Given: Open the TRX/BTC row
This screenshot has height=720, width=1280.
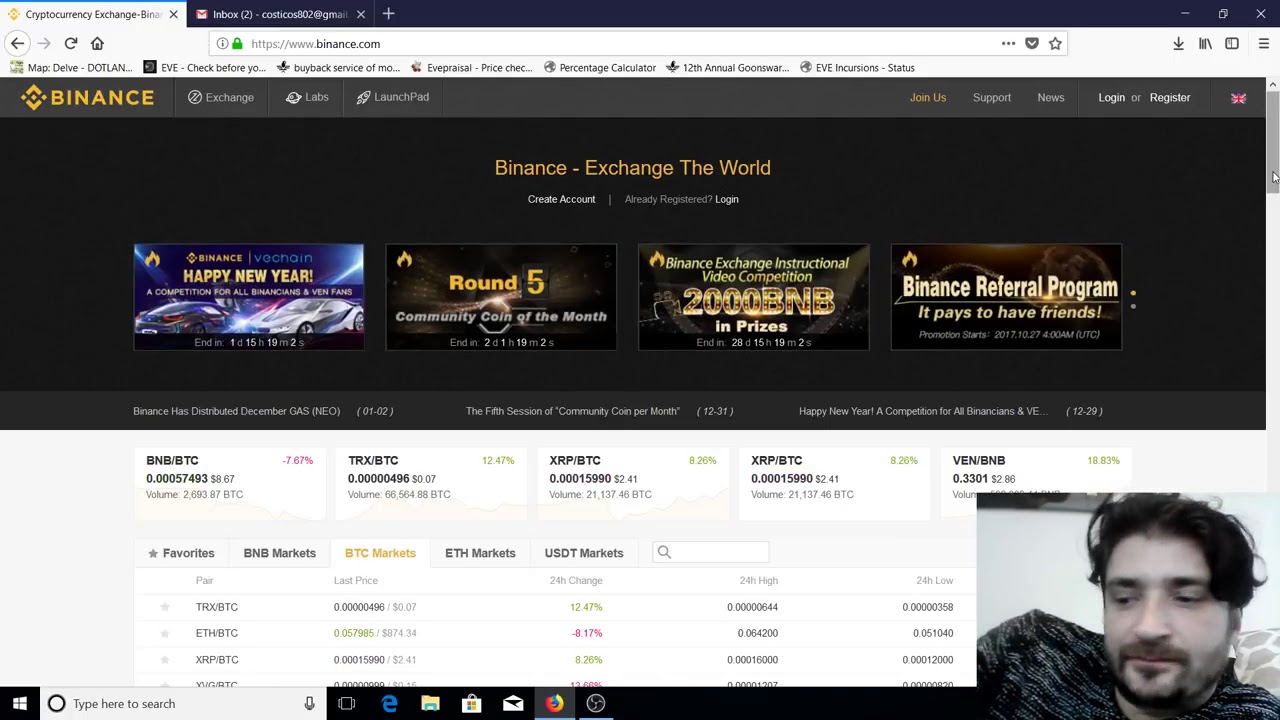Looking at the screenshot, I should coord(555,607).
